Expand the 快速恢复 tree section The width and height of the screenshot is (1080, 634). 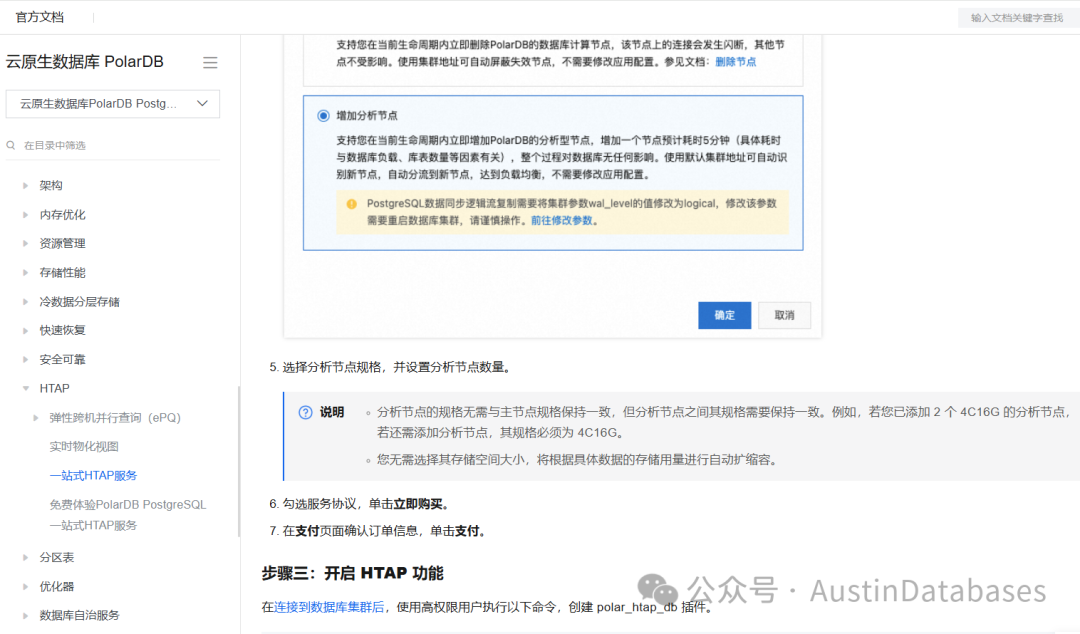pos(25,330)
